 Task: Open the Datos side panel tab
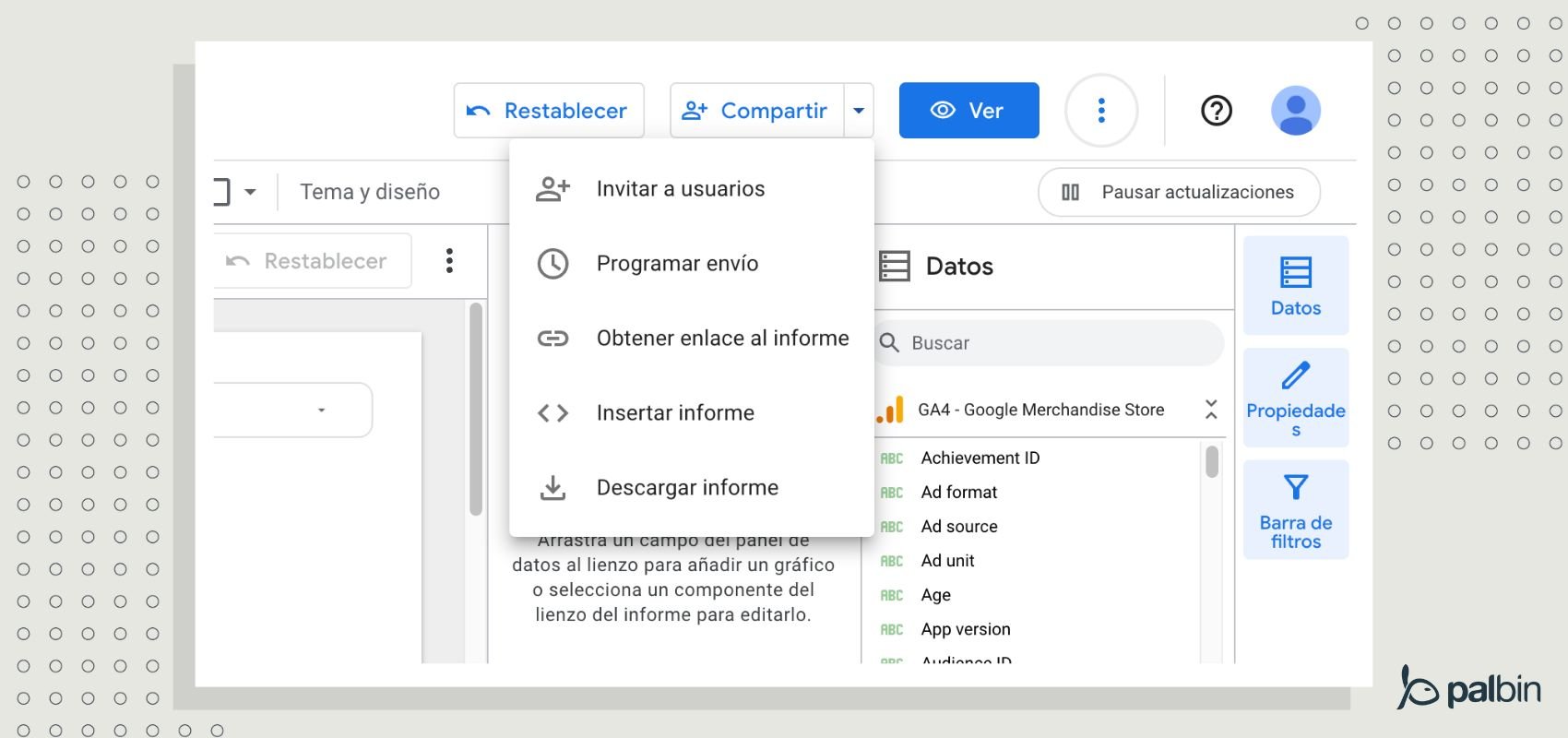tap(1296, 286)
